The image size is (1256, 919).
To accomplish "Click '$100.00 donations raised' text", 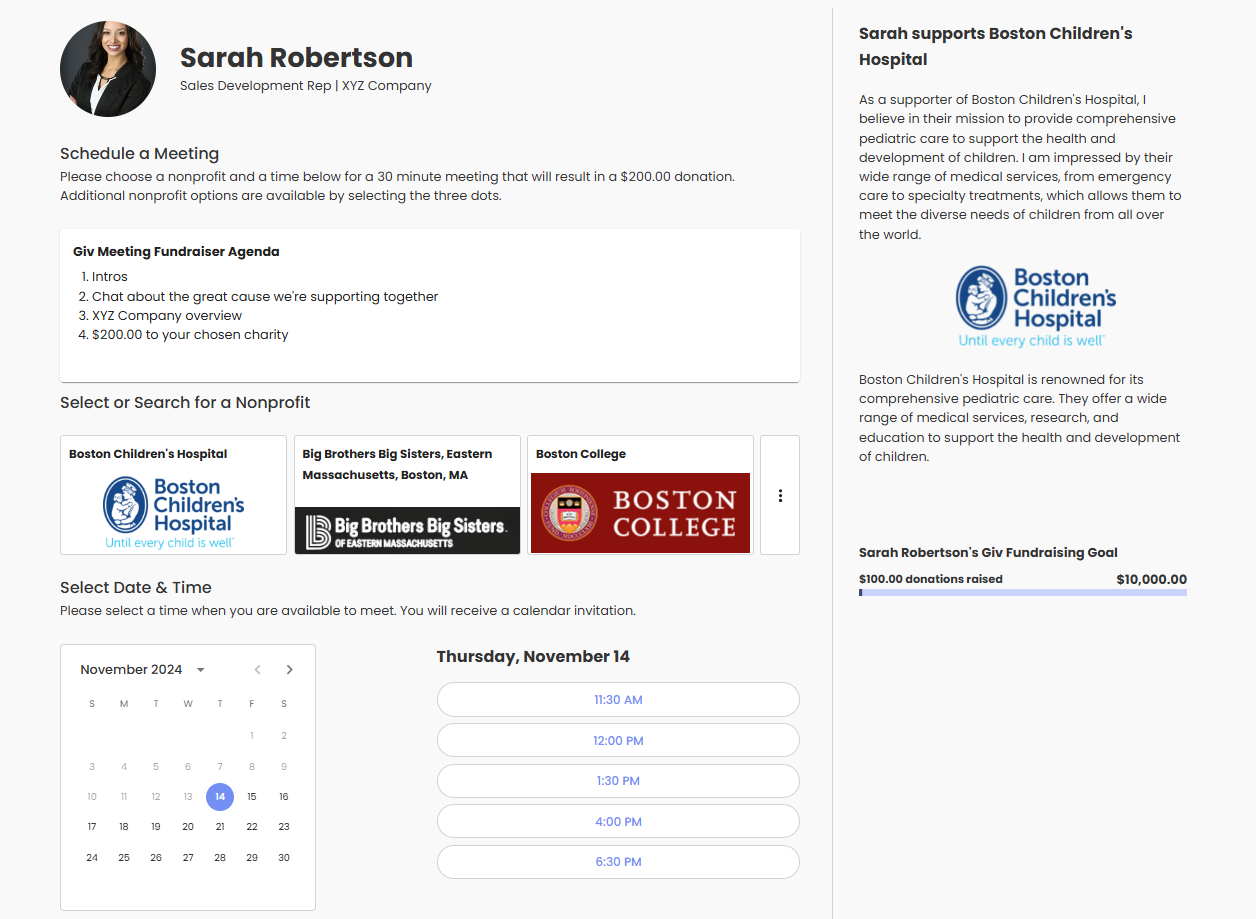I will [x=931, y=579].
